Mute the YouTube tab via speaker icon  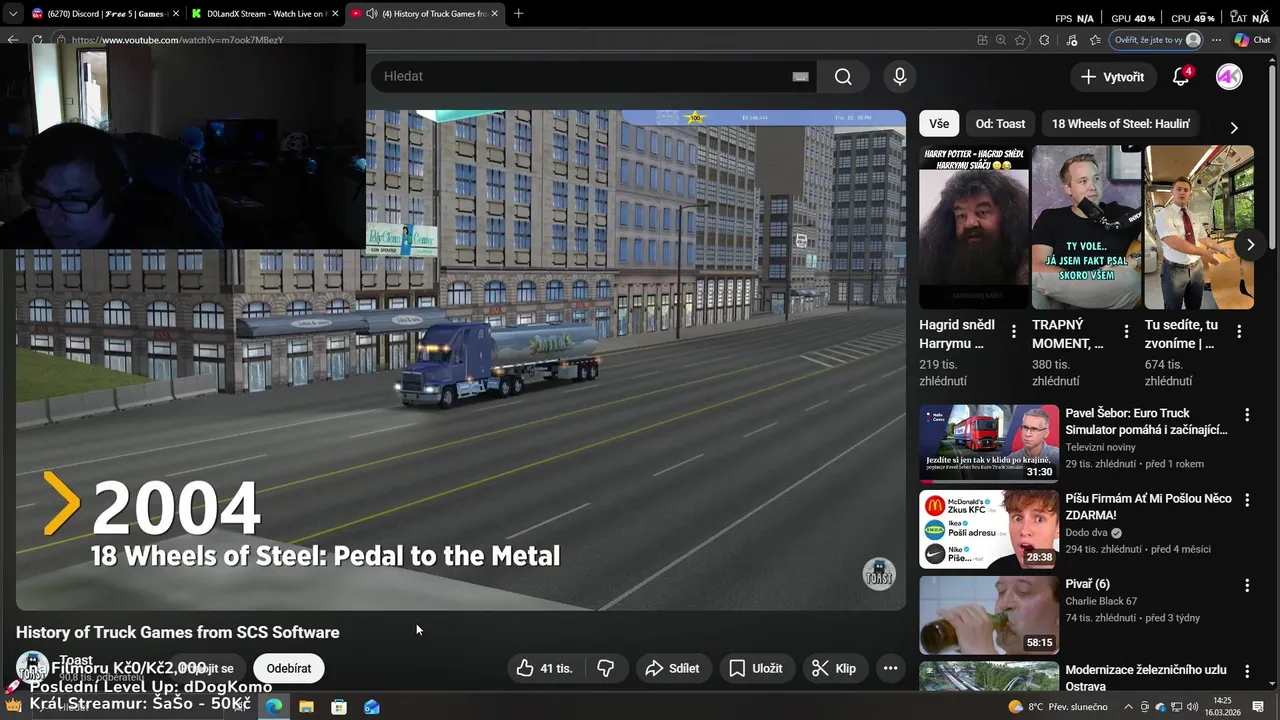(372, 14)
